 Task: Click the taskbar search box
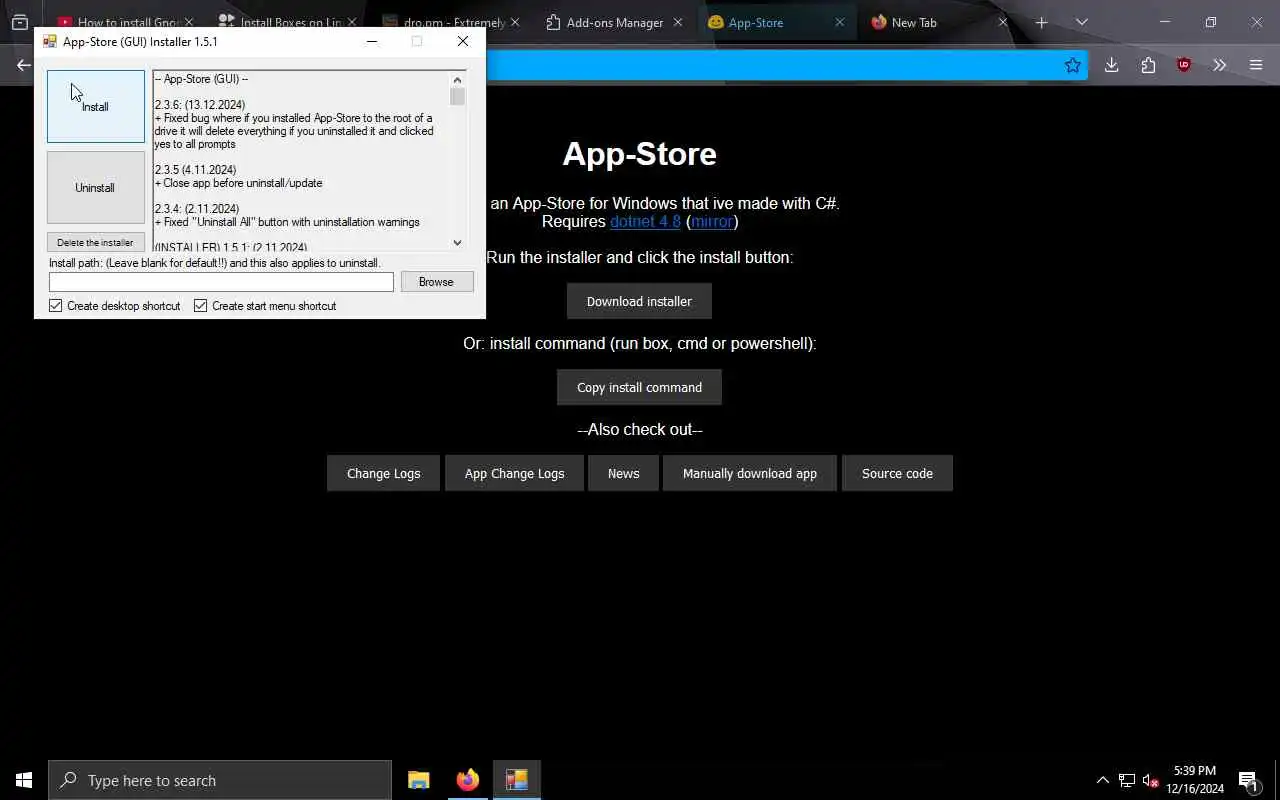tap(220, 780)
